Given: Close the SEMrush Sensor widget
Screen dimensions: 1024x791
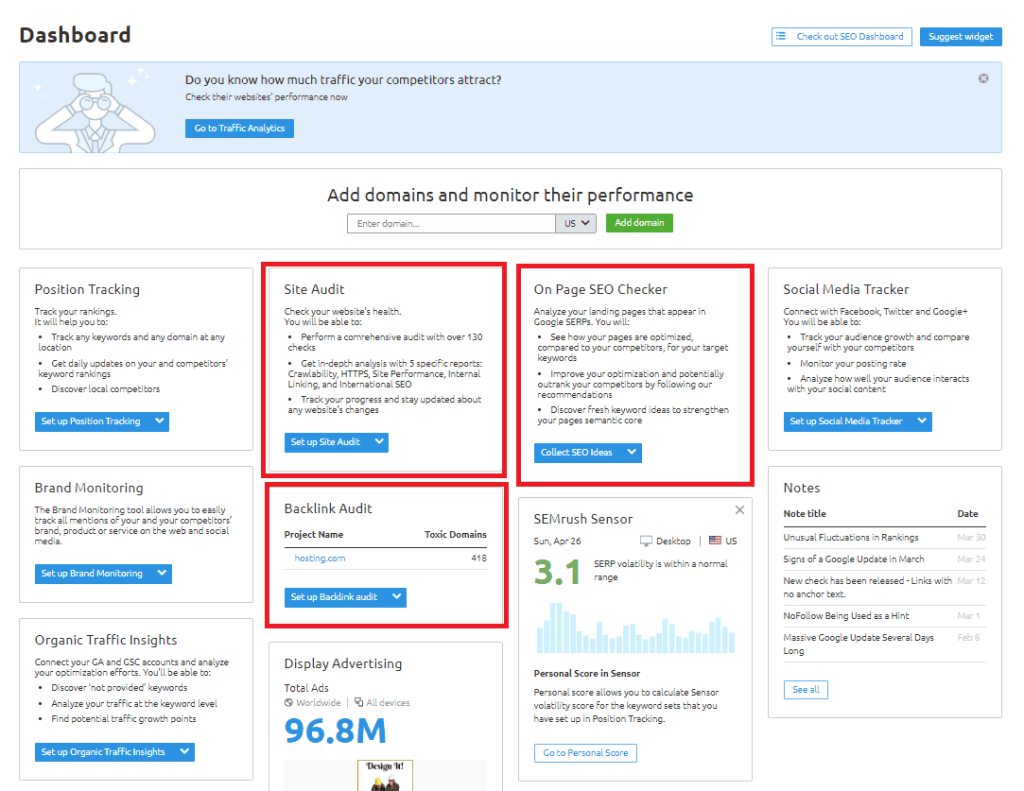Looking at the screenshot, I should click(739, 509).
